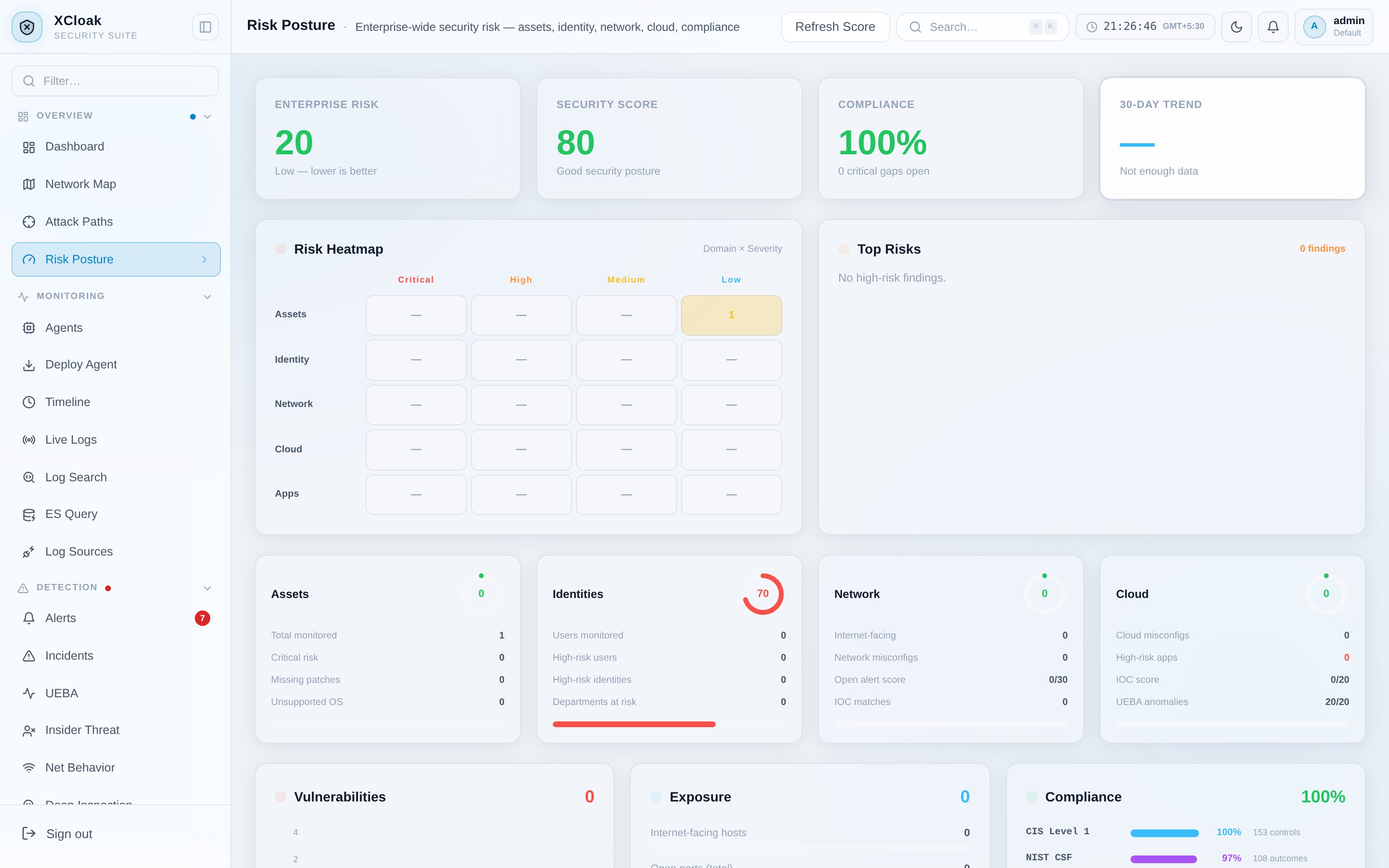Collapse the Overview section chevron
This screenshot has width=1389, height=868.
(x=207, y=117)
